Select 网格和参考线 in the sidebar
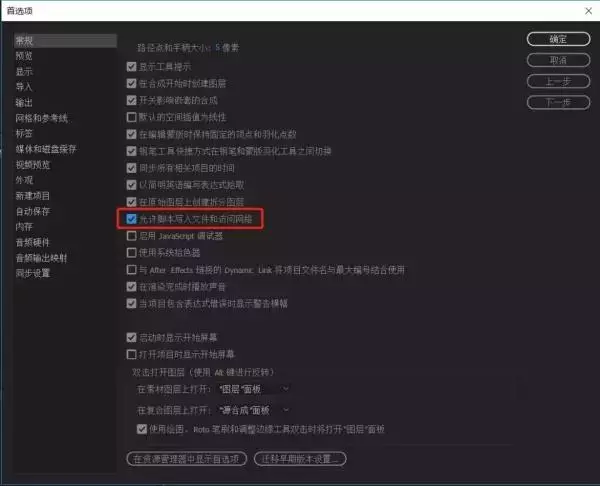This screenshot has height=486, width=600. click(x=42, y=118)
